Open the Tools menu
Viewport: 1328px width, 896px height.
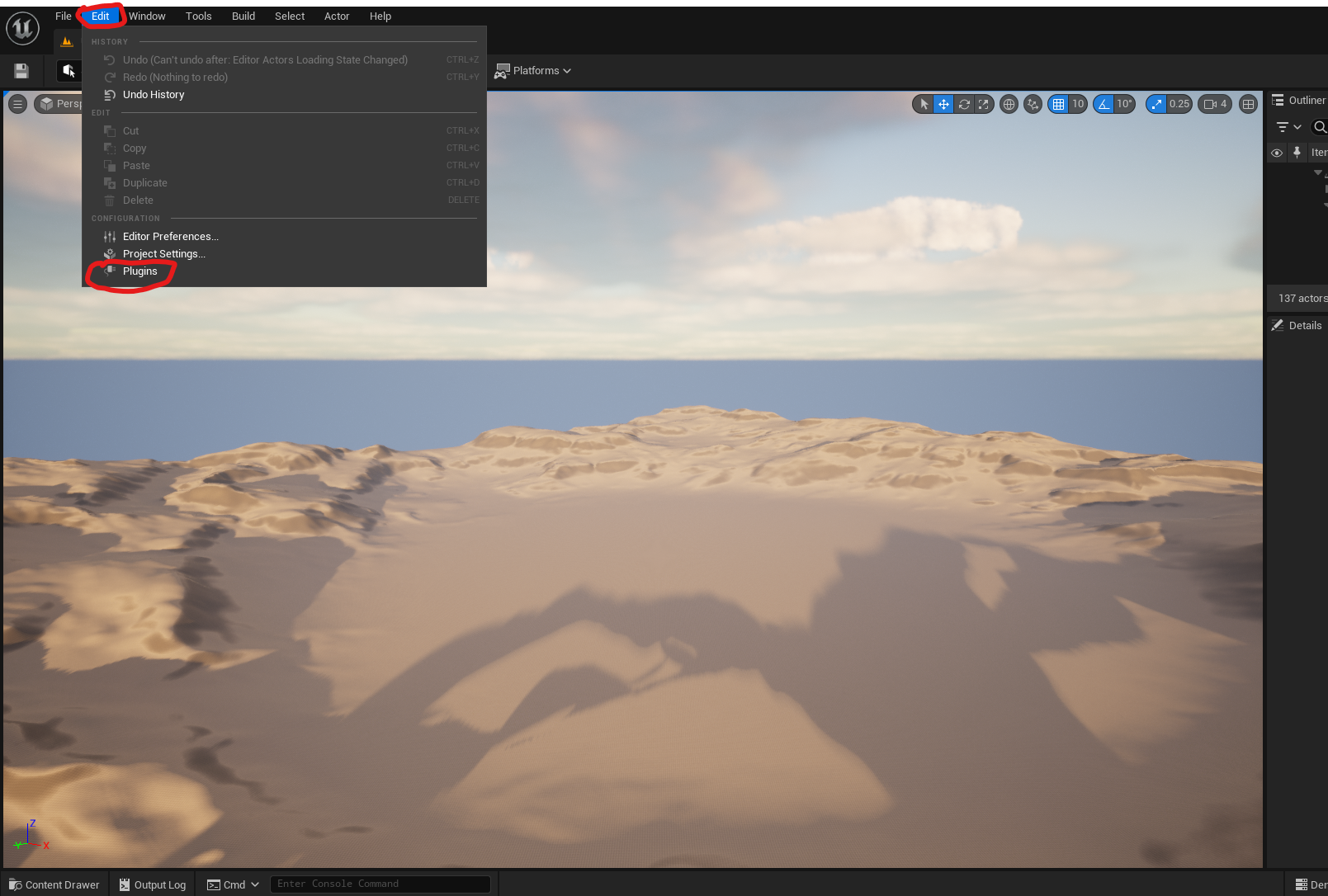coord(199,17)
